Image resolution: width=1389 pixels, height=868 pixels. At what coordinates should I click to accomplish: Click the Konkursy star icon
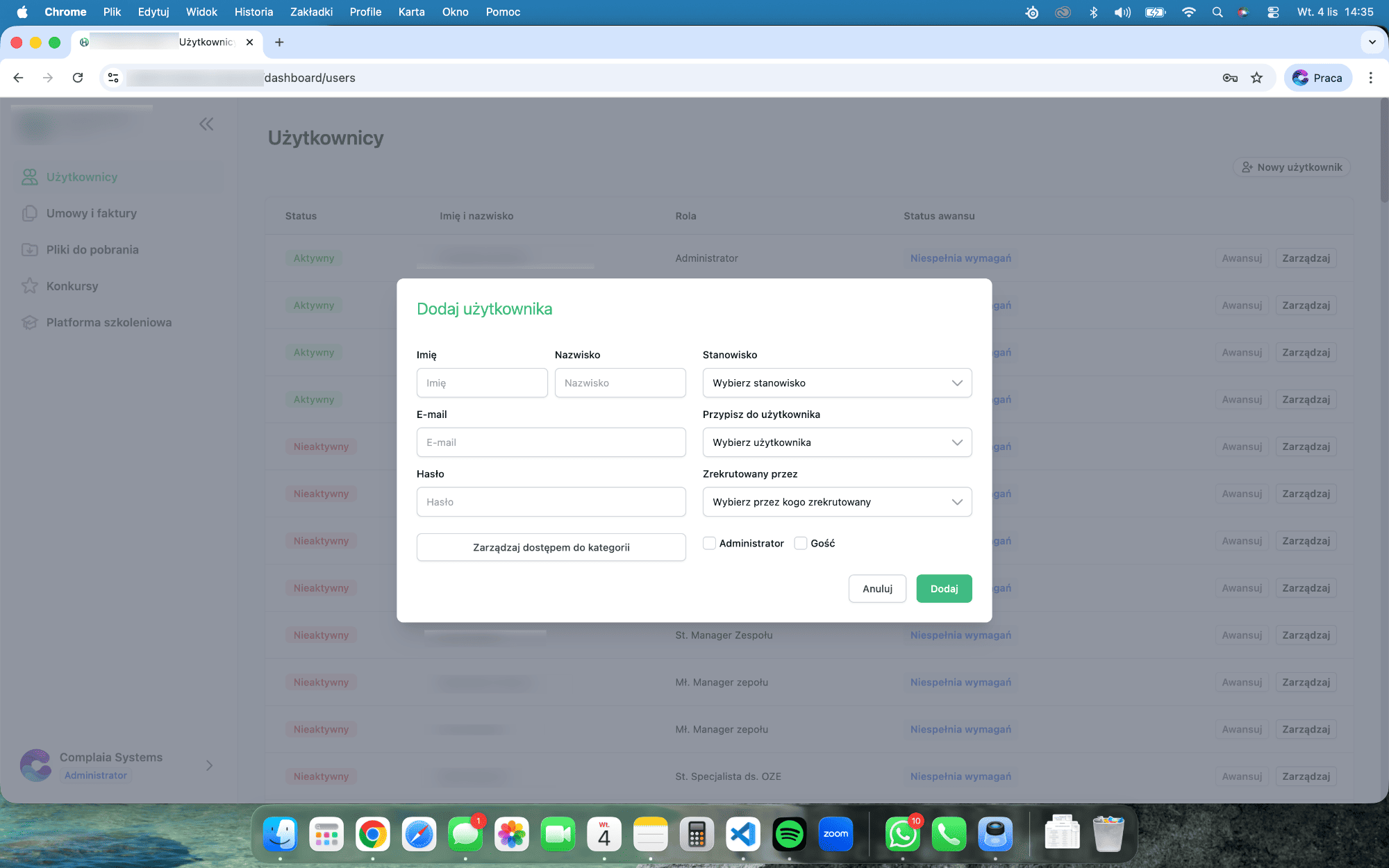pyautogui.click(x=29, y=286)
